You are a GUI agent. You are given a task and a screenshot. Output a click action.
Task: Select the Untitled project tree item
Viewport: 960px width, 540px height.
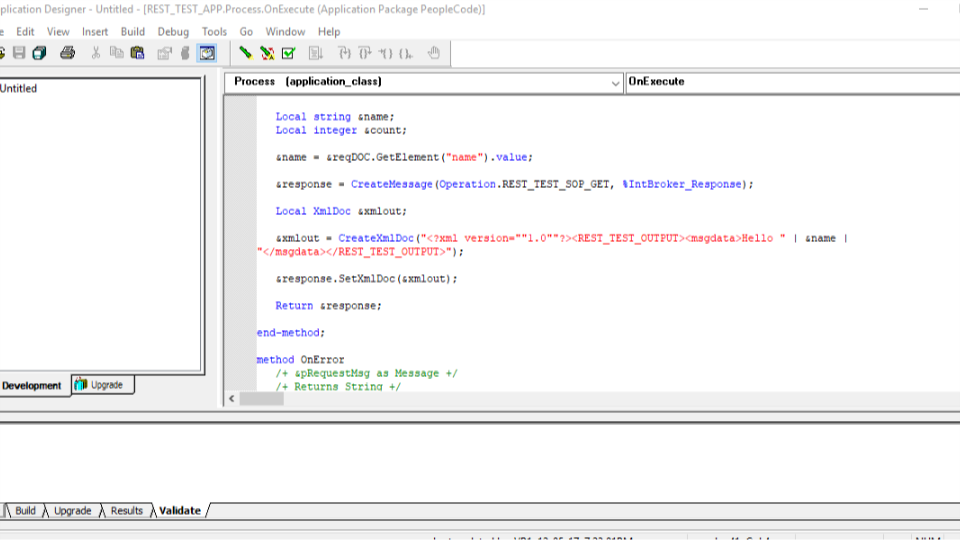18,88
